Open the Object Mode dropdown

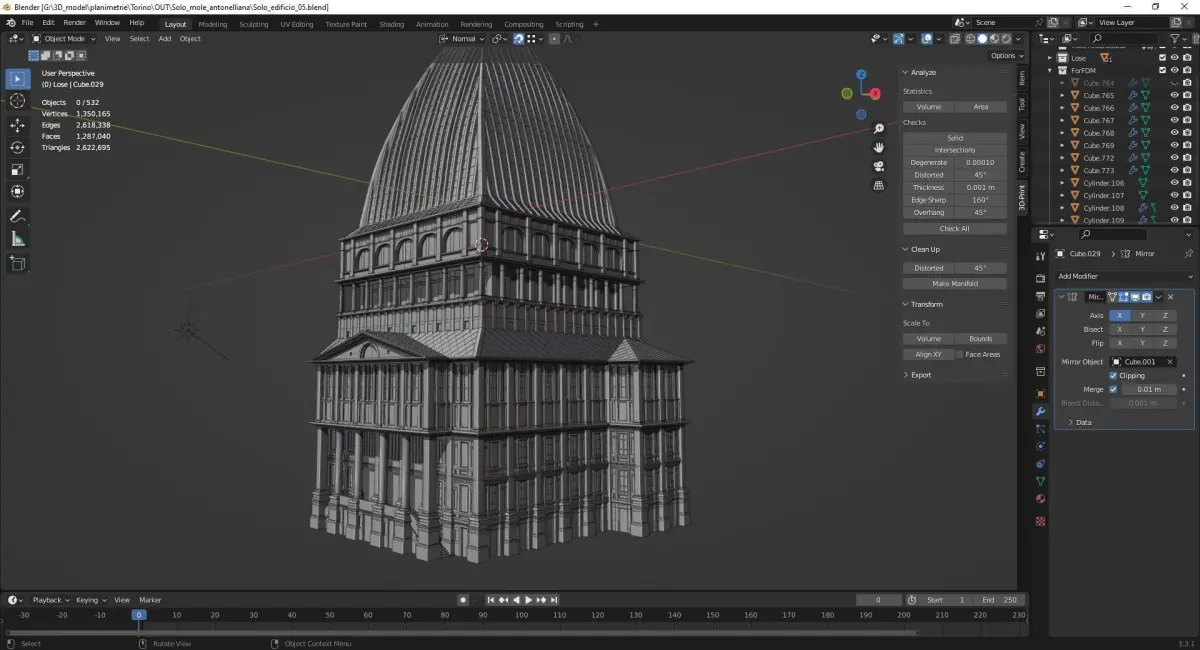[66, 38]
